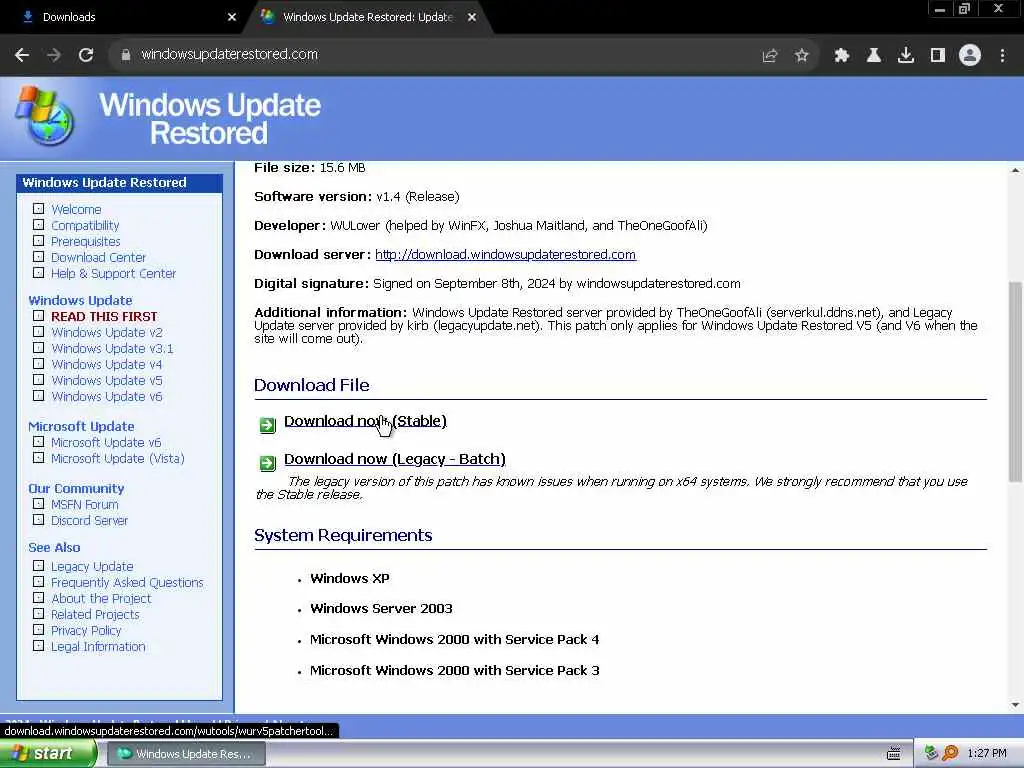1024x768 pixels.
Task: Share this page via the share icon
Action: (770, 56)
